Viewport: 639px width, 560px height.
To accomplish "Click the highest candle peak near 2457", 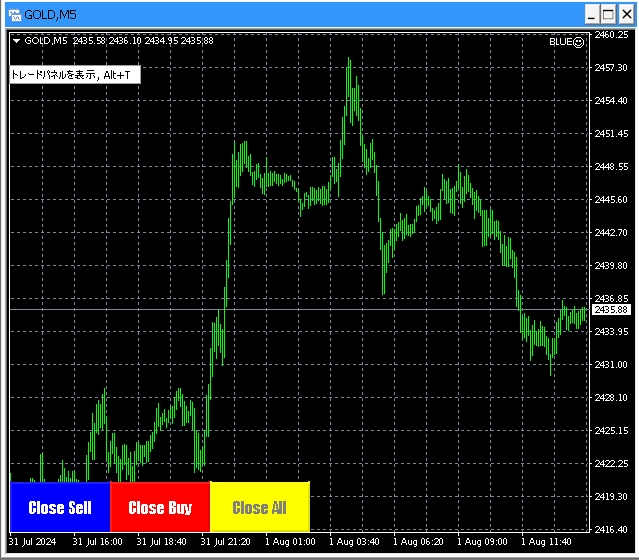I will click(349, 62).
